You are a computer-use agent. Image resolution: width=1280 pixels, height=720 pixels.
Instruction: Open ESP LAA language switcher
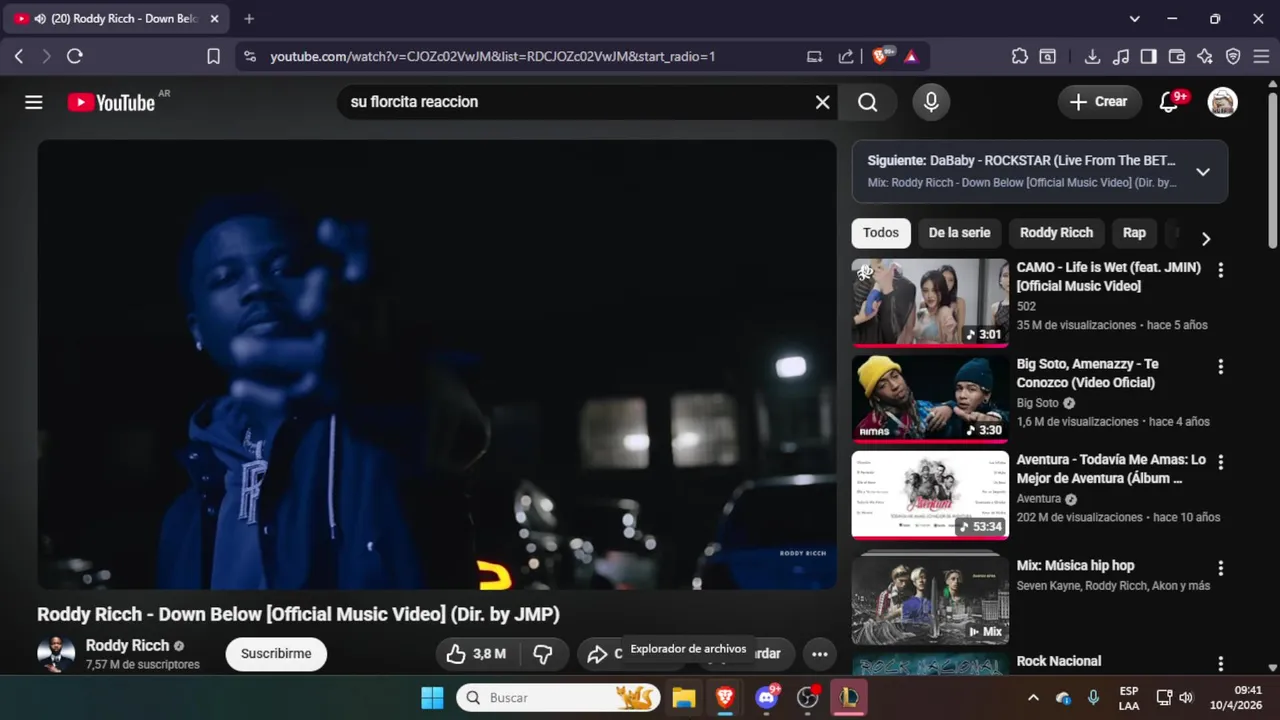(1129, 698)
